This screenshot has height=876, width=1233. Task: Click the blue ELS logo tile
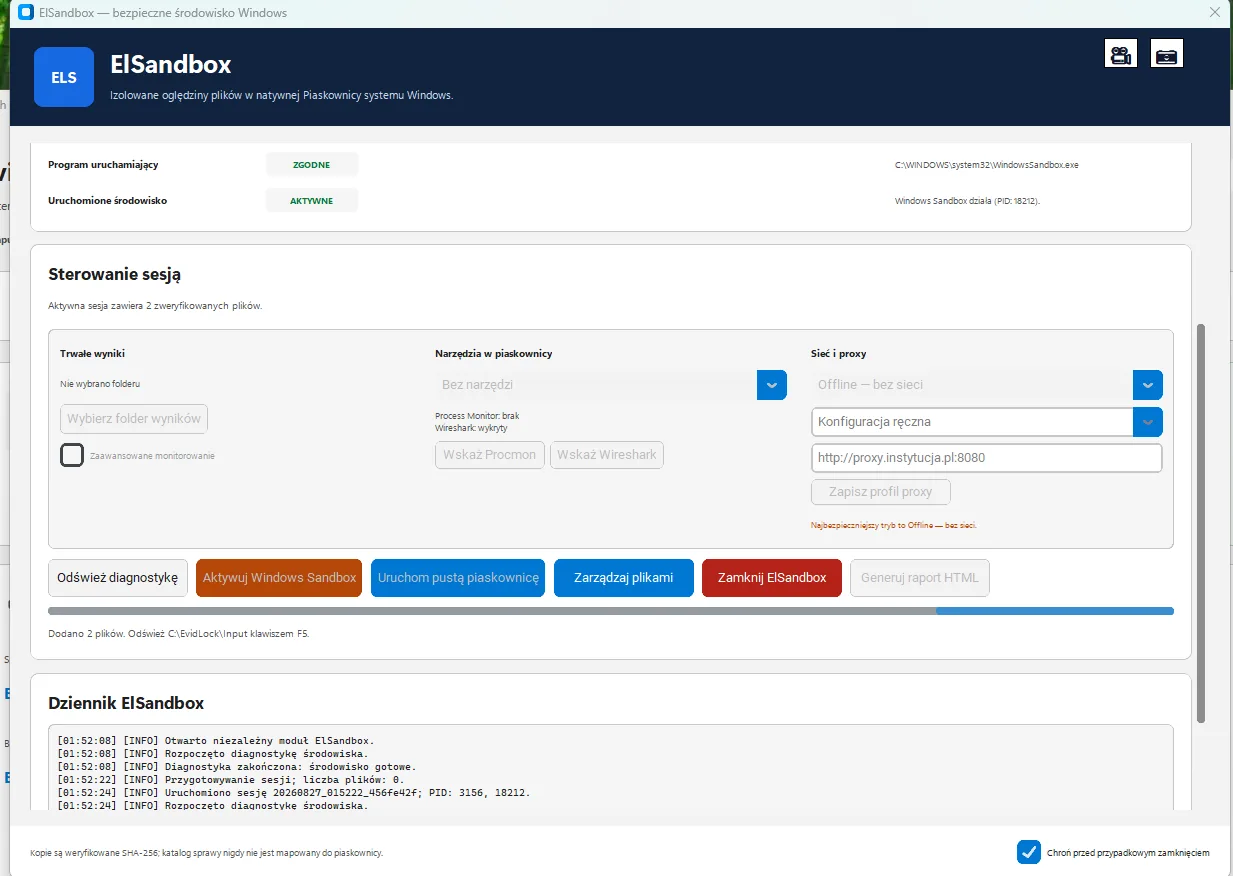tap(64, 77)
